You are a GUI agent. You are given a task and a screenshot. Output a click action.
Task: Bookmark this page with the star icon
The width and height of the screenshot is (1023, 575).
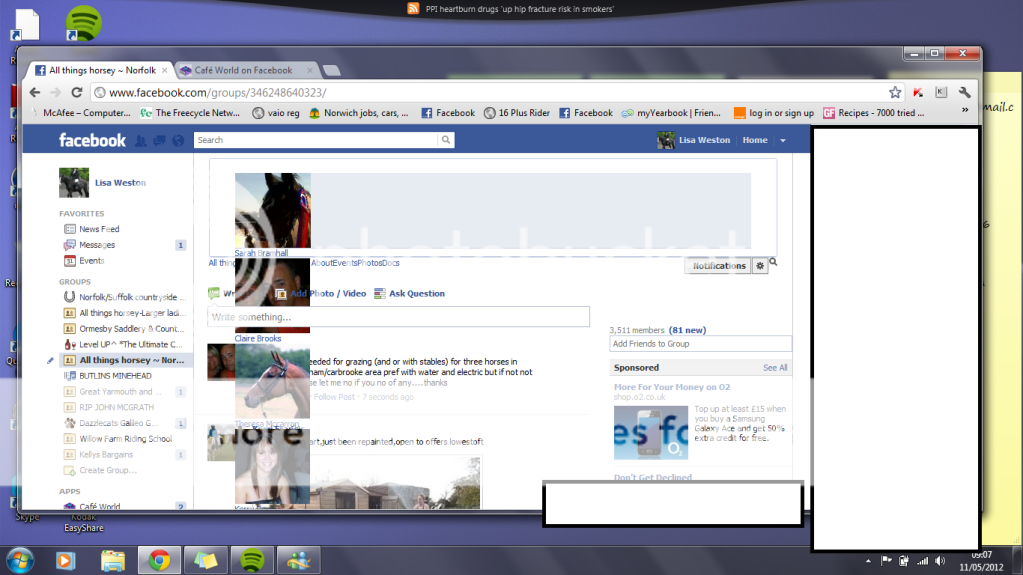(x=895, y=93)
